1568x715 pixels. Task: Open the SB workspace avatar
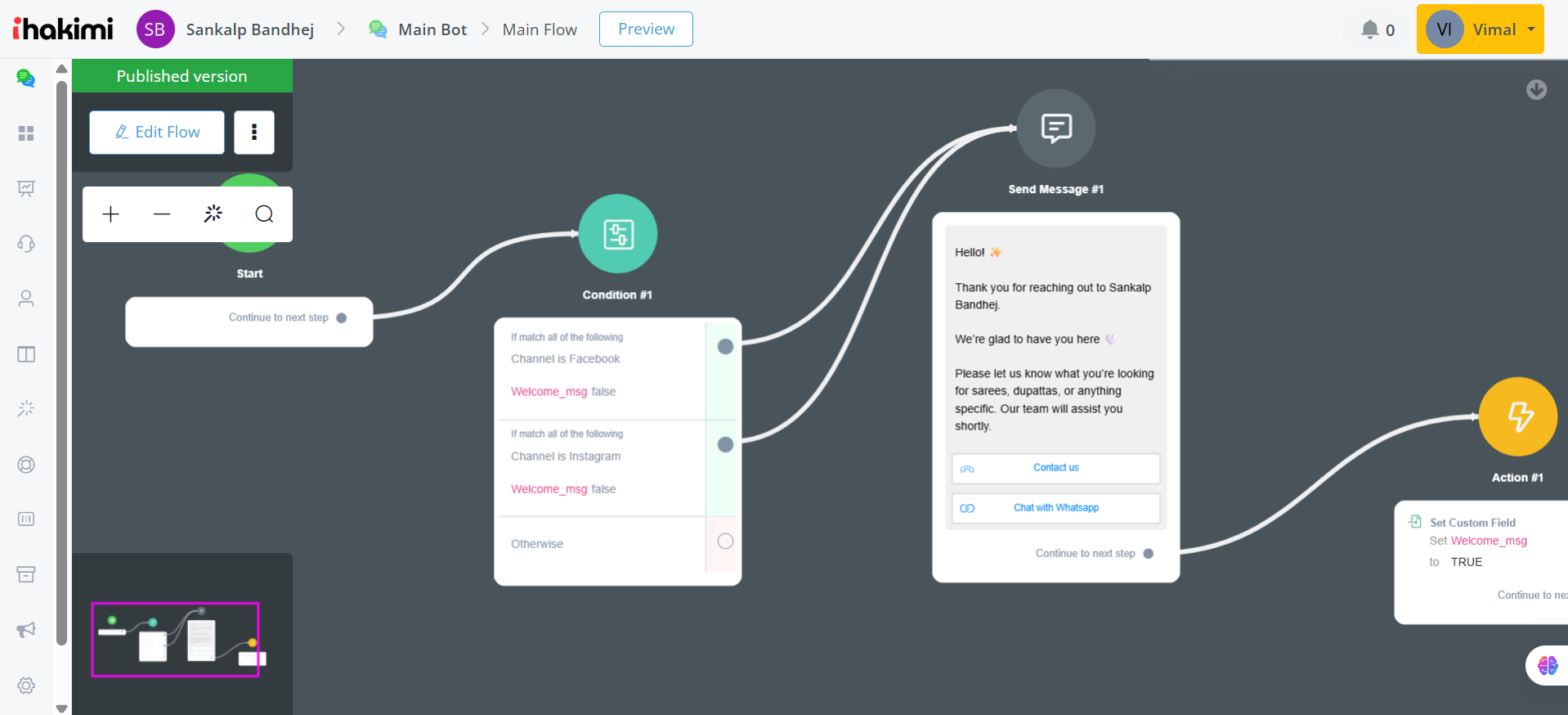coord(155,29)
